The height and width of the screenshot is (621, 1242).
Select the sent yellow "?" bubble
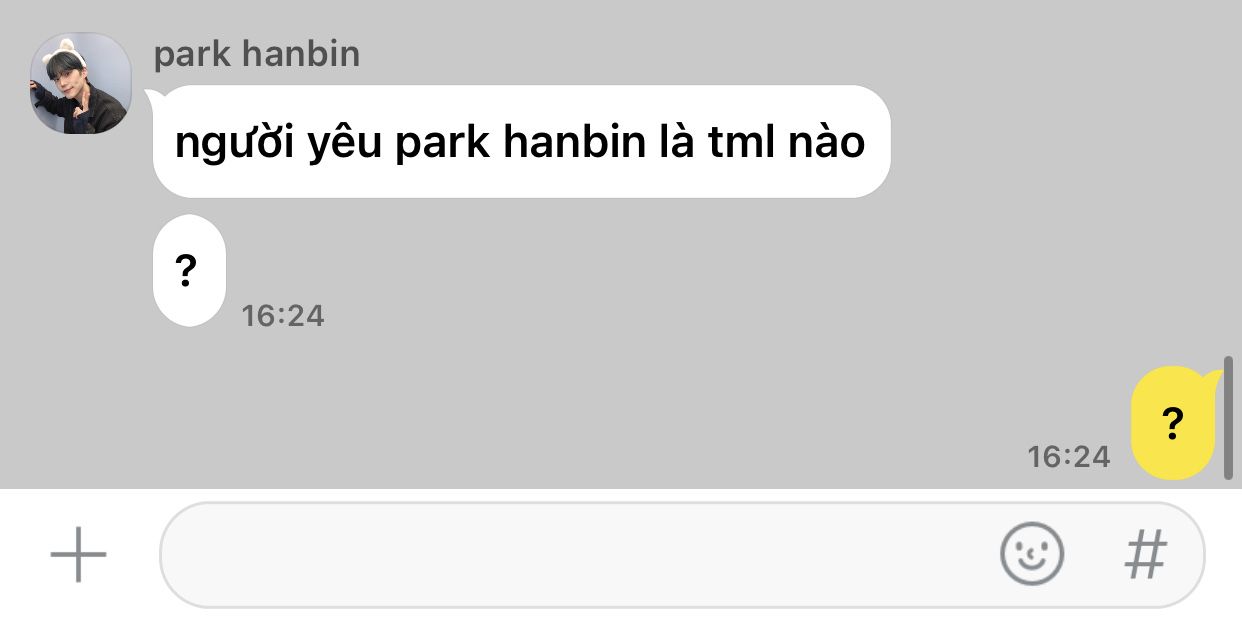pos(1174,423)
